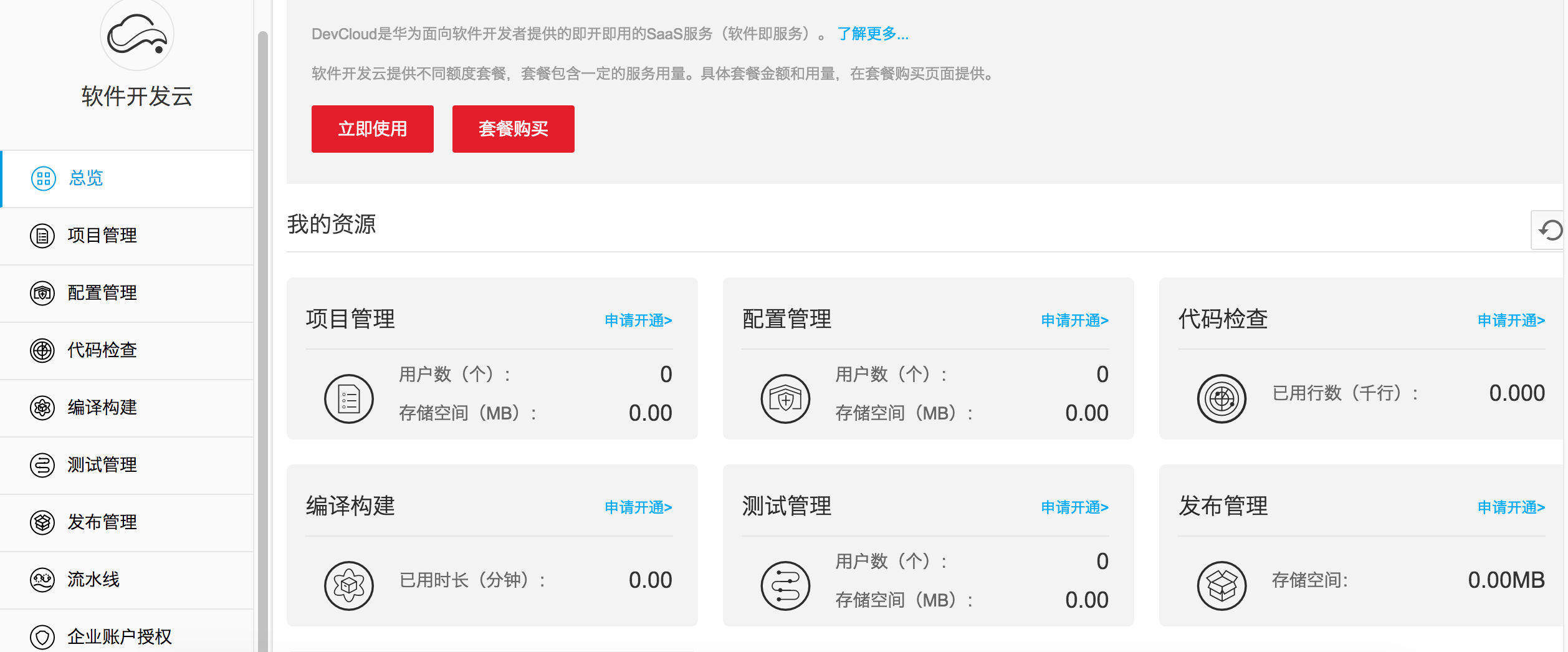Open 测试管理 sidebar item

coord(127,465)
